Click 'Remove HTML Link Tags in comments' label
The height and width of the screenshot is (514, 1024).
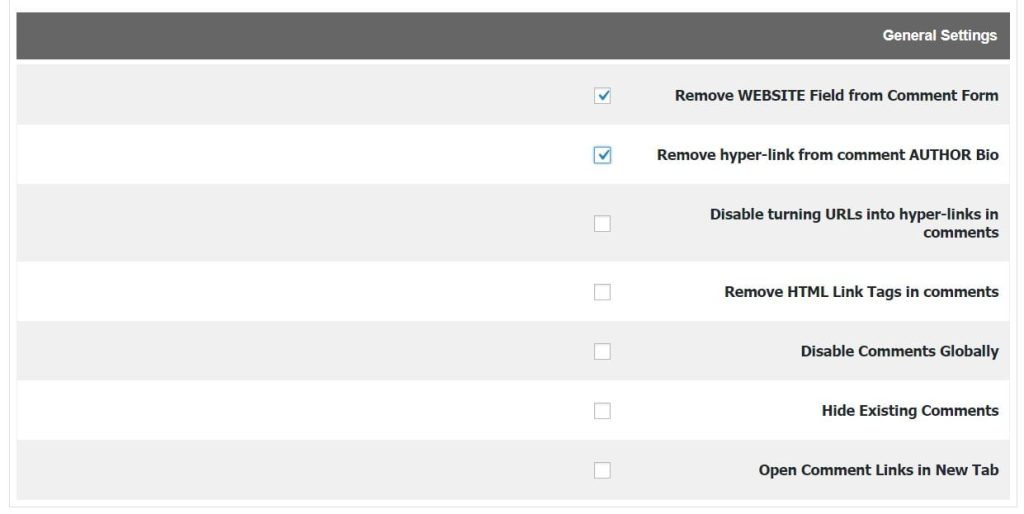tap(861, 292)
